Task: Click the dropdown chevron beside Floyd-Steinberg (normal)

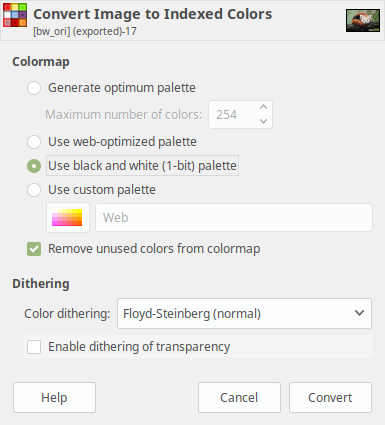Action: coord(359,313)
